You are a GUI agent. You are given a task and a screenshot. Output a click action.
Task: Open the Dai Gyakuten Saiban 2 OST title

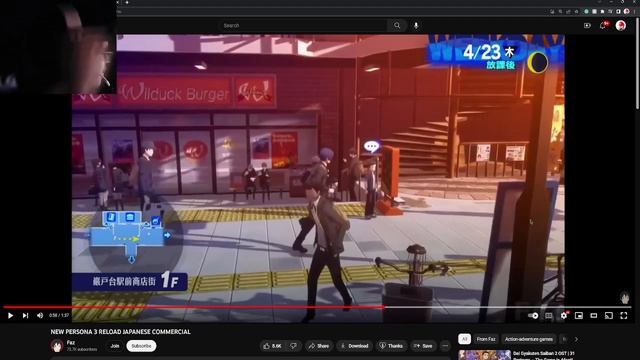(x=543, y=355)
